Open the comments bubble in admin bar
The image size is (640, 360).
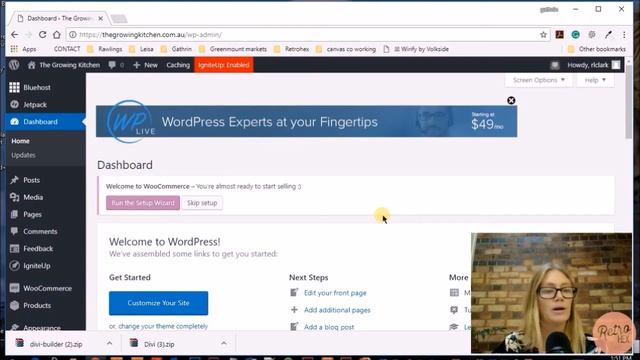(x=116, y=65)
